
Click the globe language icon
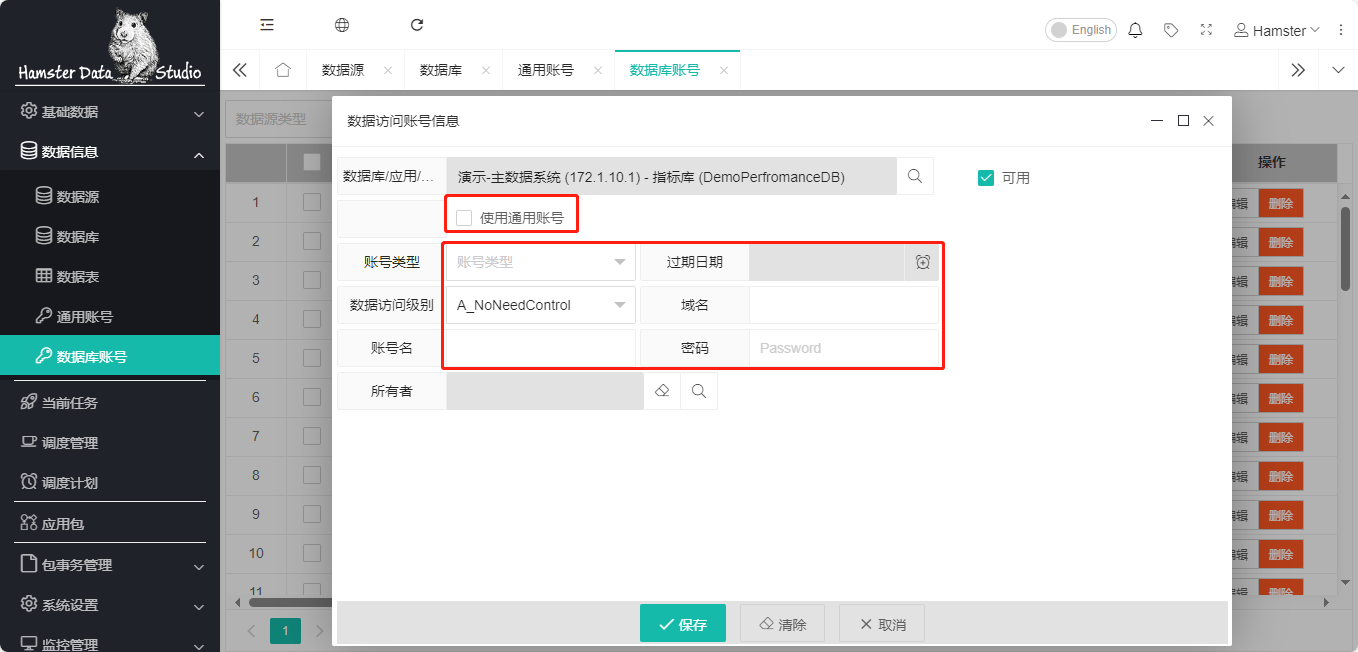(x=342, y=25)
